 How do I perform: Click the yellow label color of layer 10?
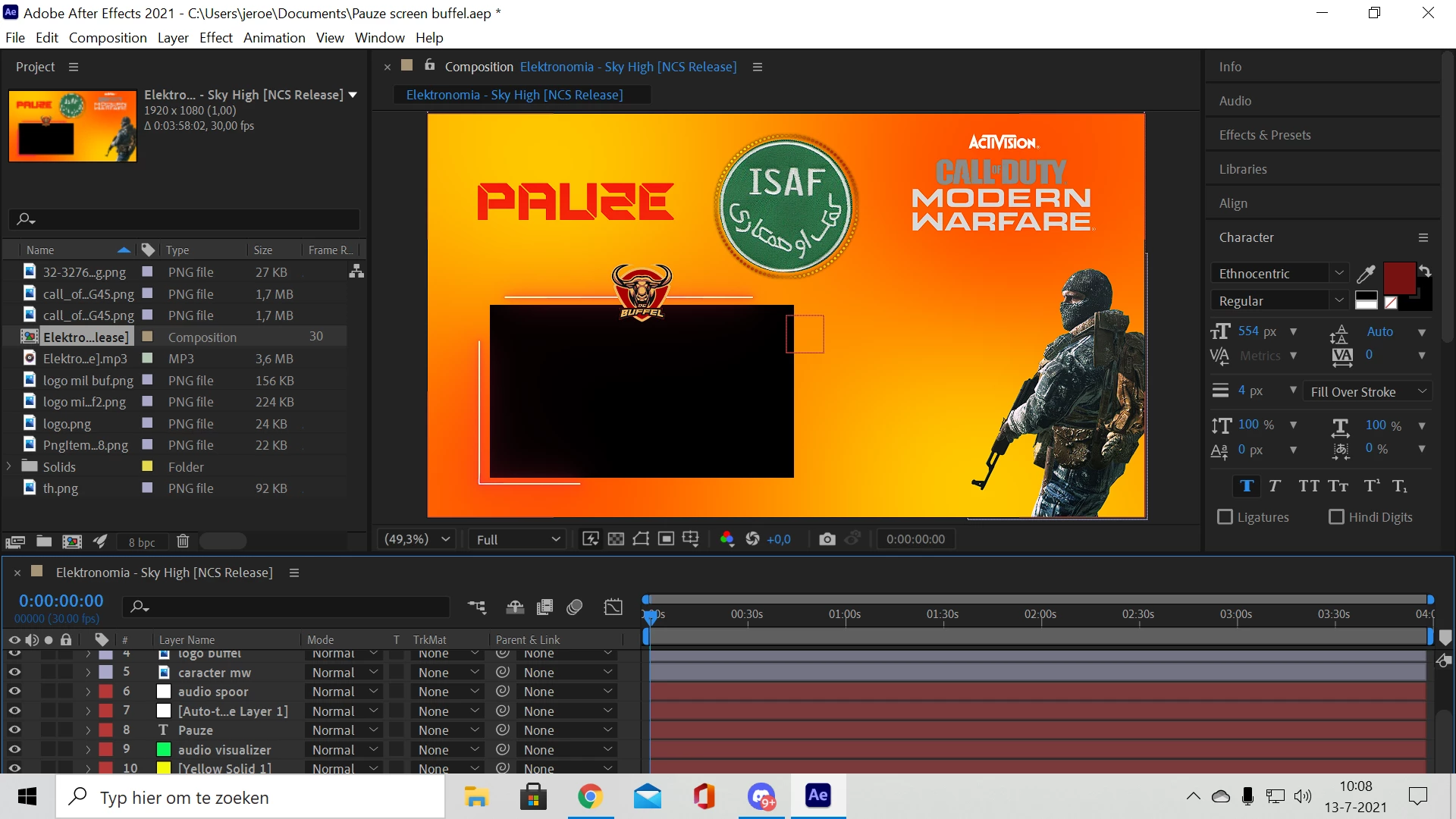[163, 767]
